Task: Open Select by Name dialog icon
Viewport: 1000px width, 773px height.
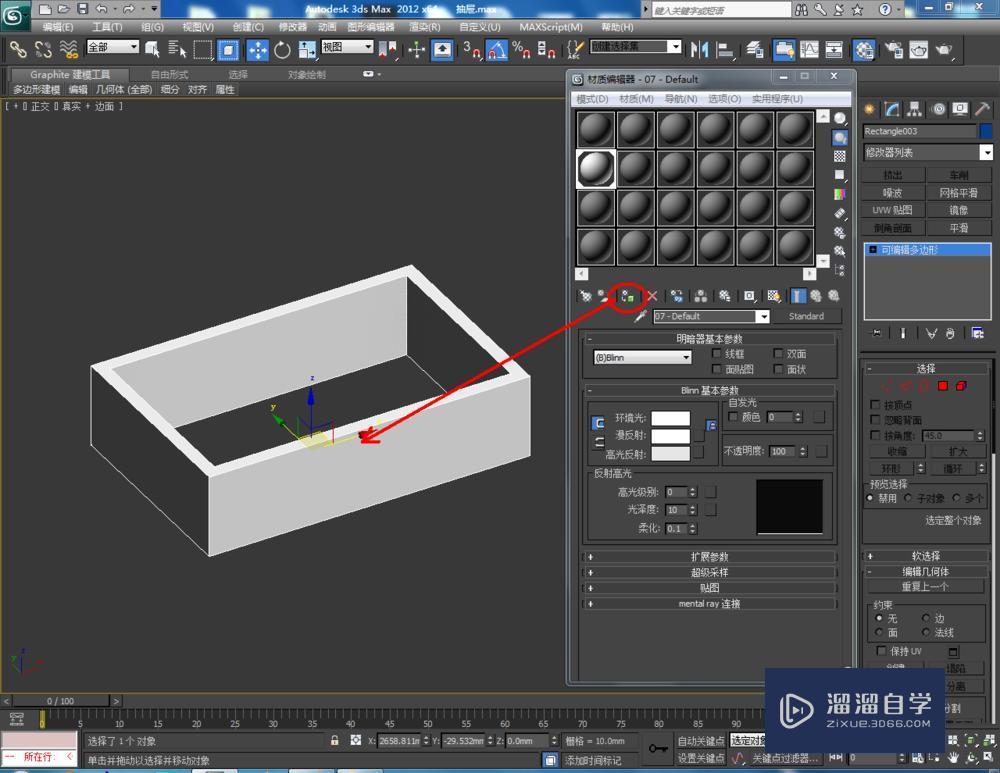Action: click(175, 50)
